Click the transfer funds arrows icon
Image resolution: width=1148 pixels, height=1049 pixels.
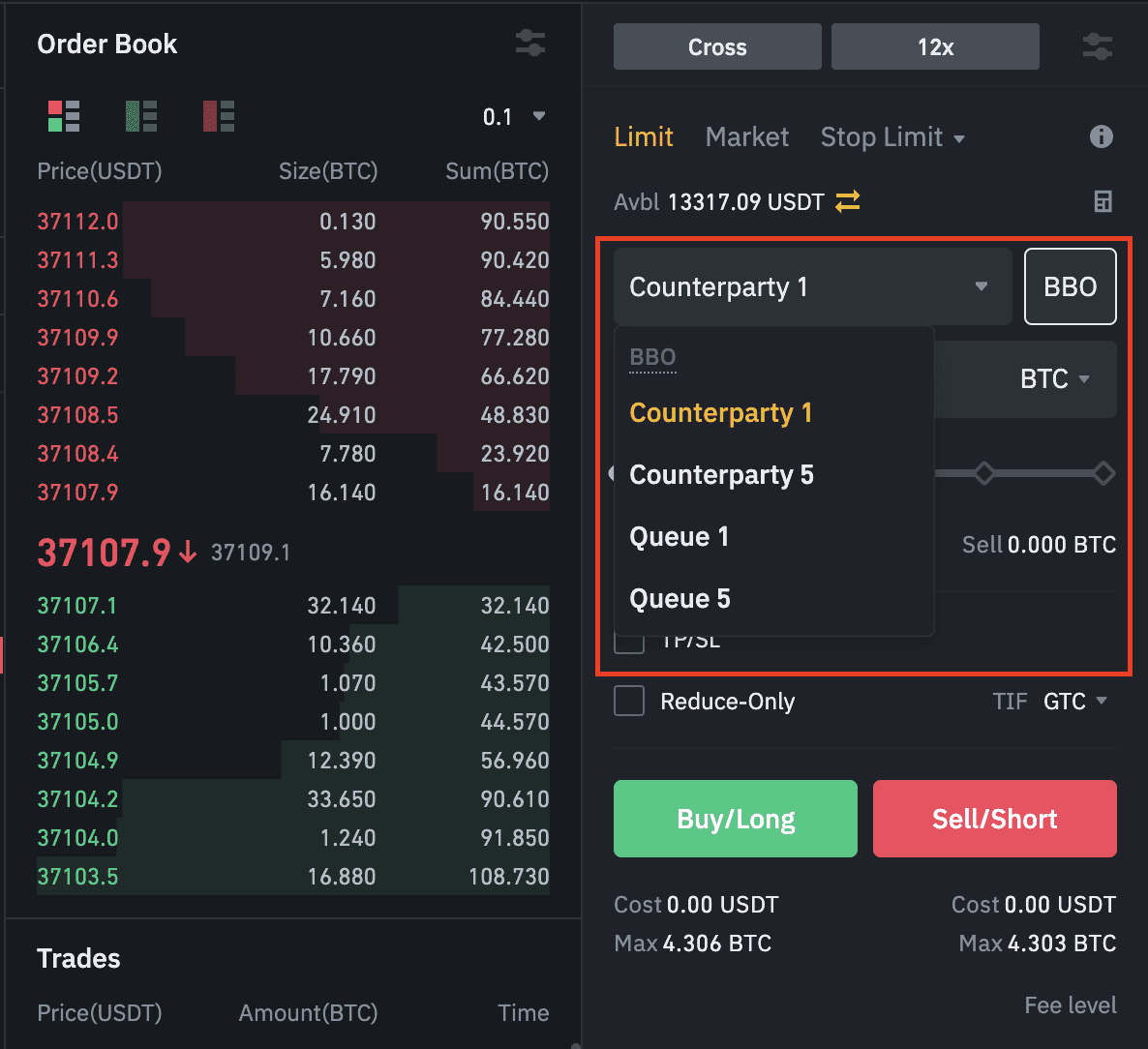point(848,200)
